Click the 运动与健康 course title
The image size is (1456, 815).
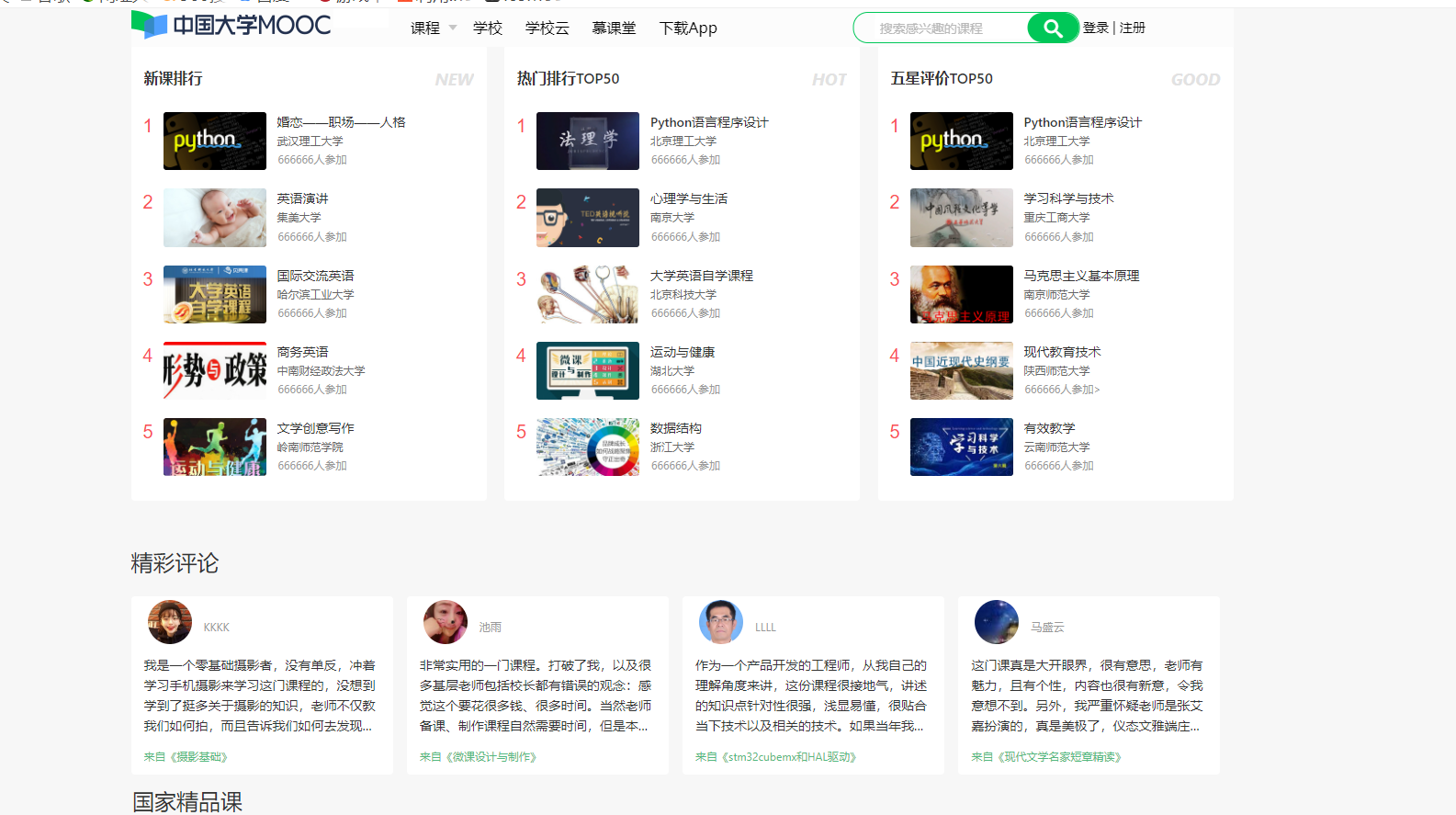pos(683,352)
